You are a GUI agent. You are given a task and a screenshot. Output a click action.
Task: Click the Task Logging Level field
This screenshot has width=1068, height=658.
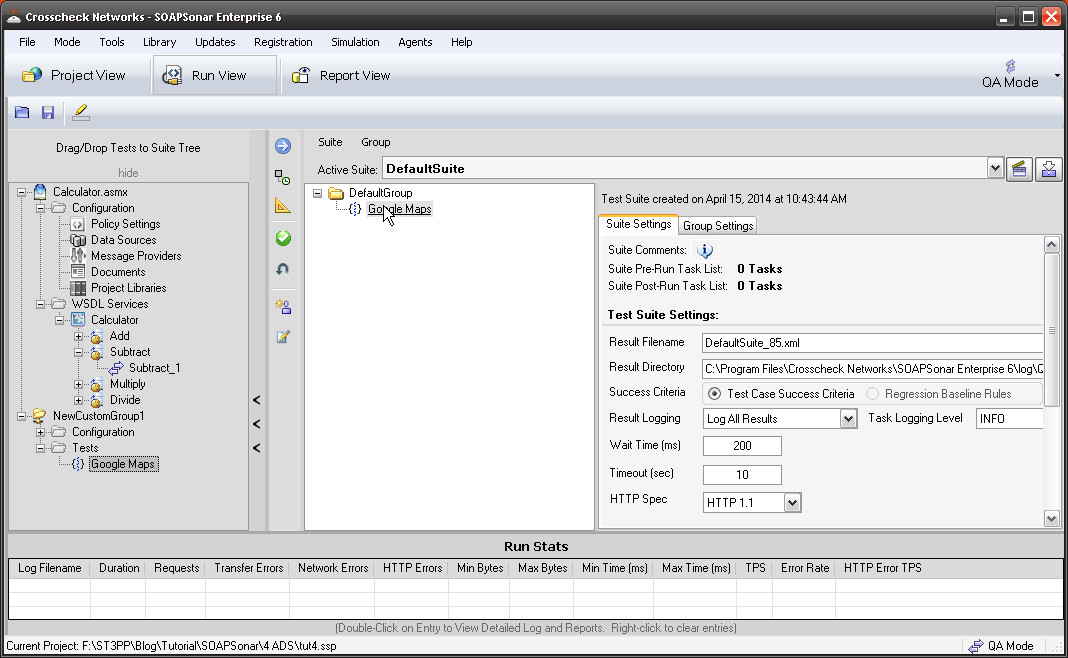(1009, 419)
